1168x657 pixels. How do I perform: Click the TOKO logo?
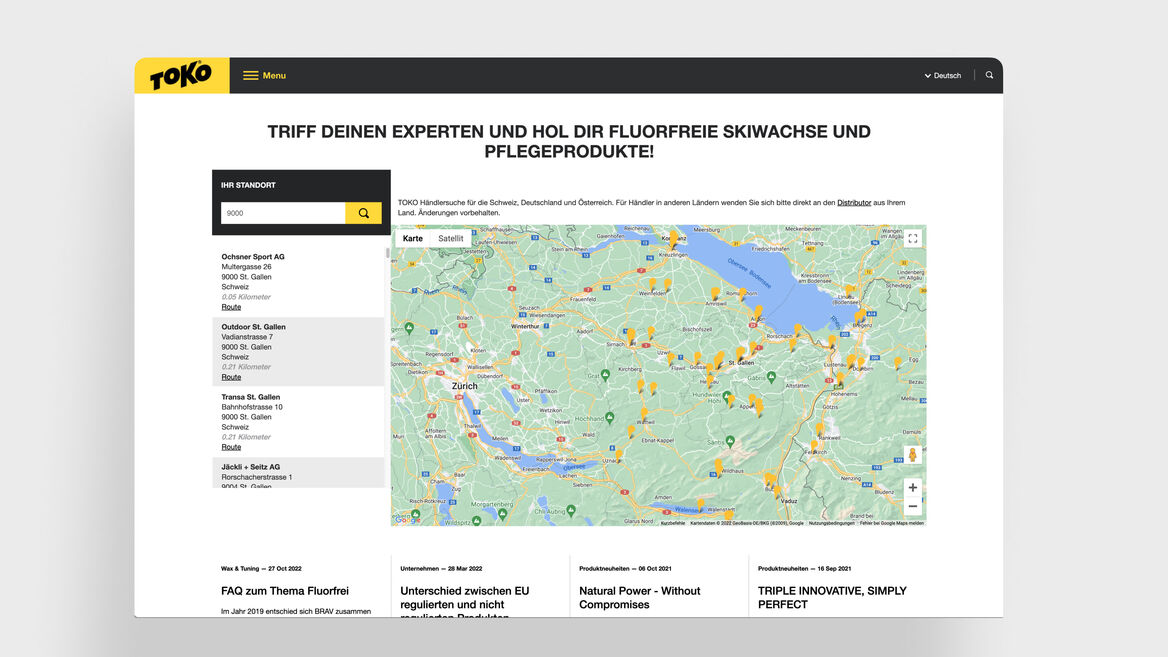(x=181, y=75)
